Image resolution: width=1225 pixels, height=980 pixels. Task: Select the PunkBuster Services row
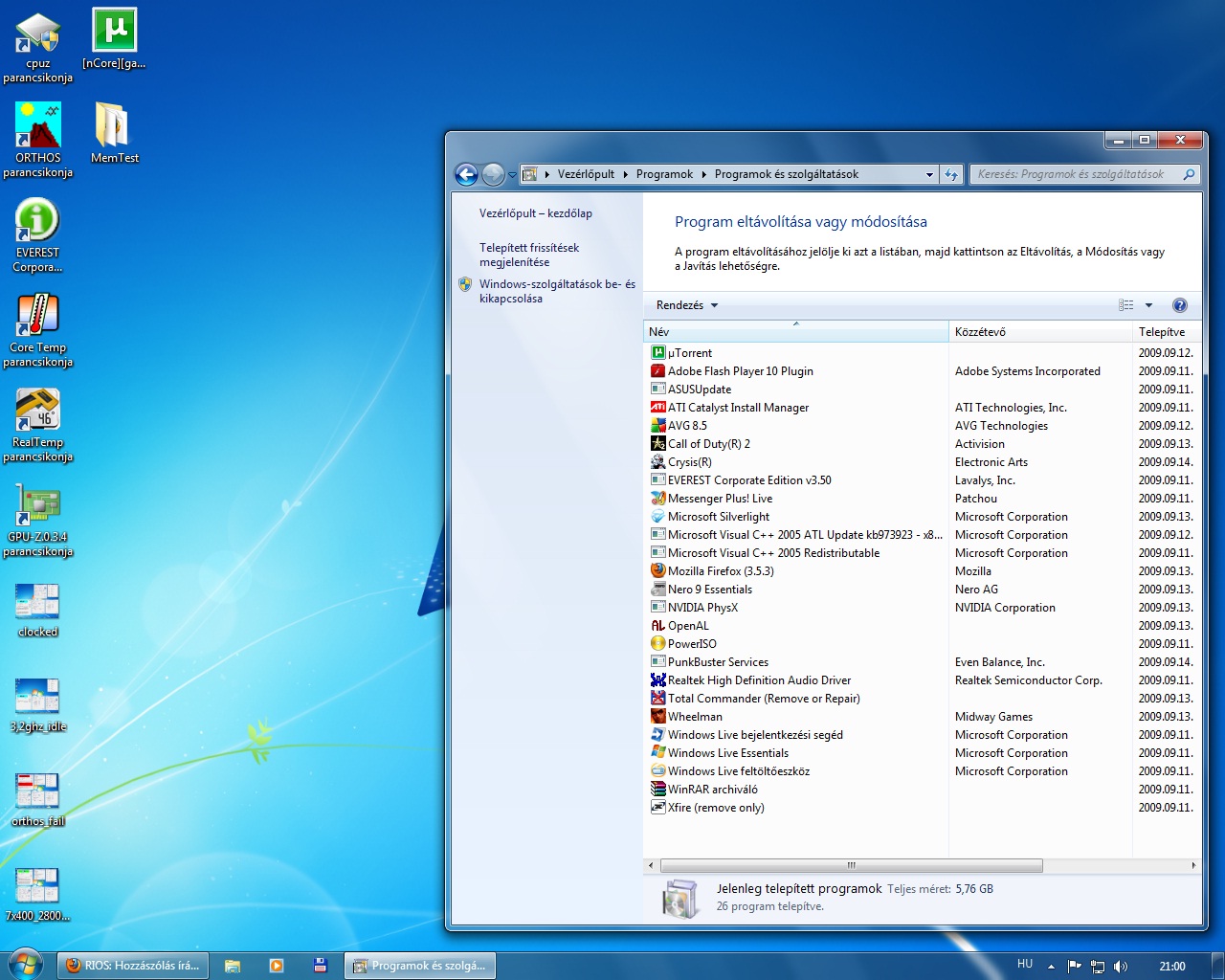click(923, 661)
